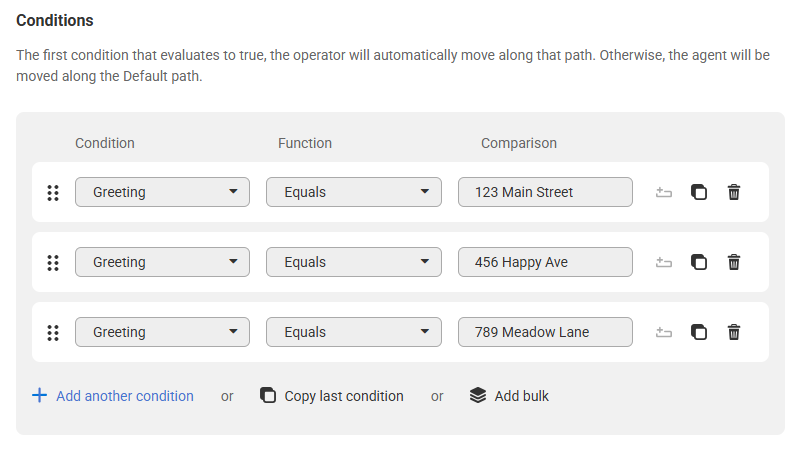Open the Greeting condition dropdown in the first row
799x454 pixels.
point(162,192)
